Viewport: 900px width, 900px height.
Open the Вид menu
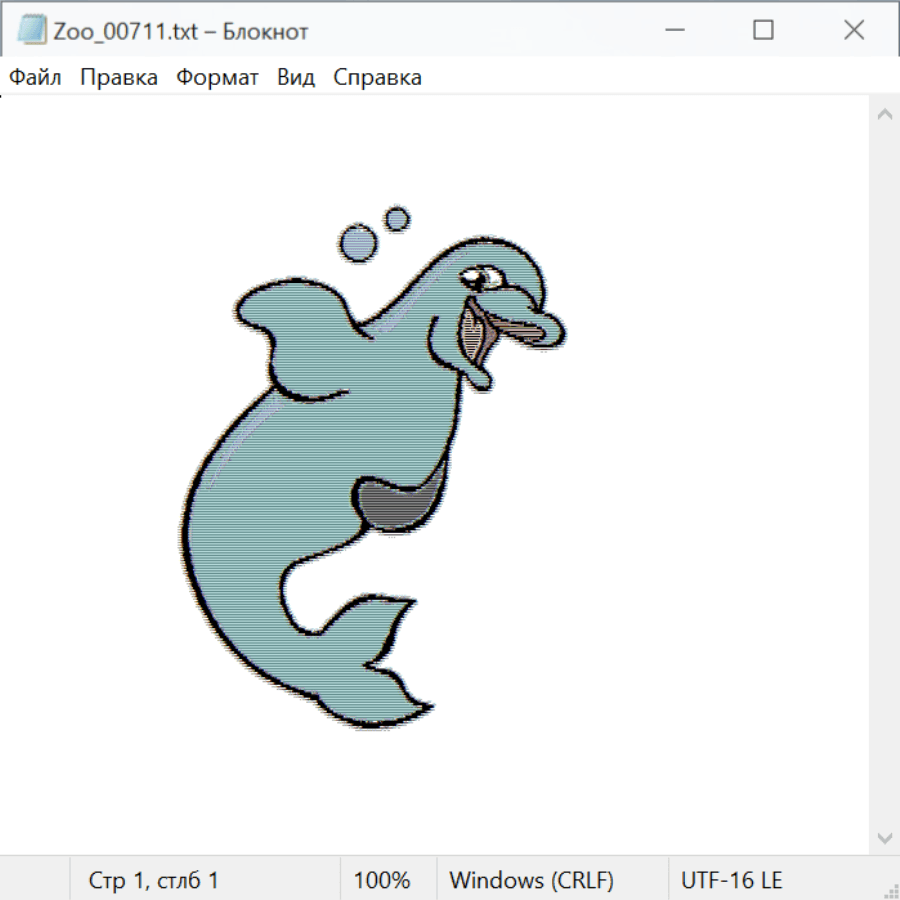[x=295, y=77]
